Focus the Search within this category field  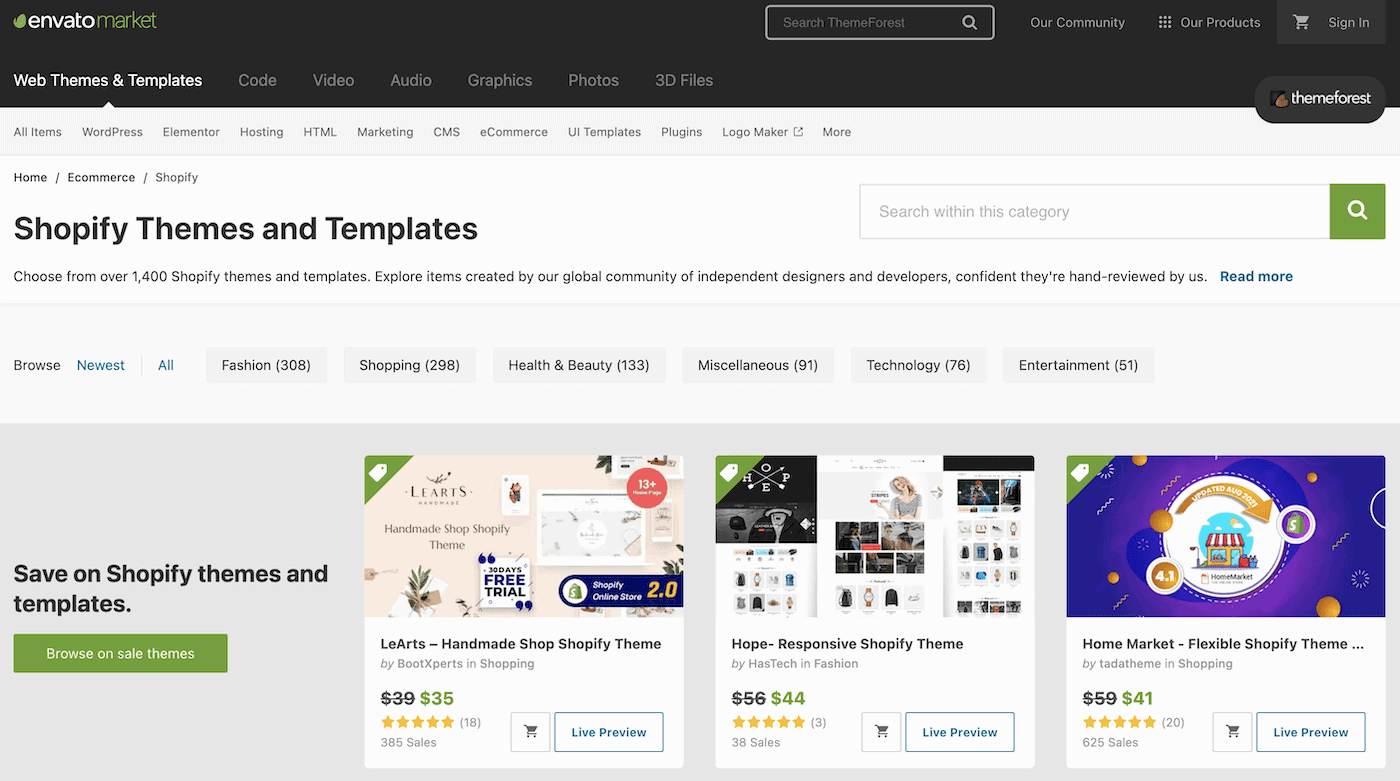tap(1094, 211)
